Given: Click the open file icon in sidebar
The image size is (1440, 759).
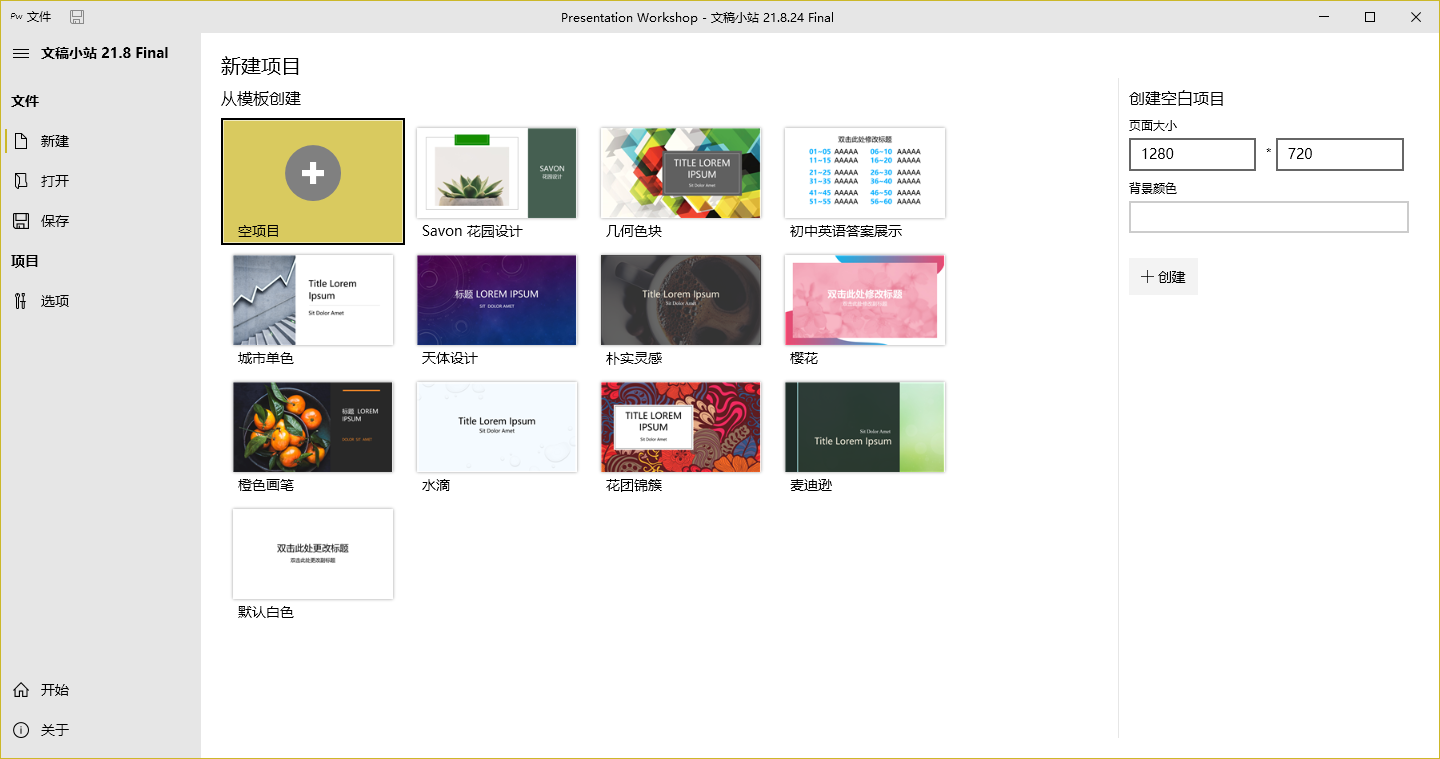Looking at the screenshot, I should [21, 181].
